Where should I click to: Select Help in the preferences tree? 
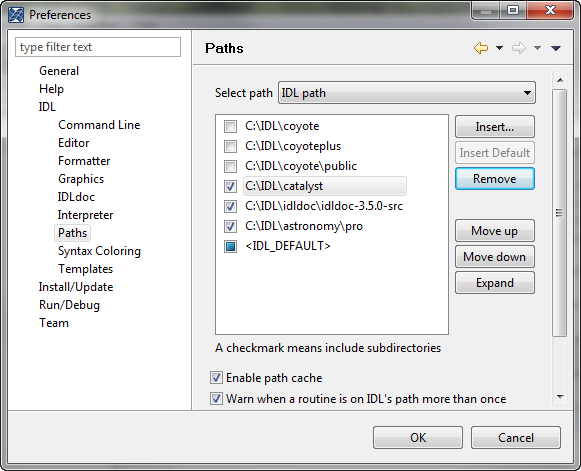click(x=52, y=89)
